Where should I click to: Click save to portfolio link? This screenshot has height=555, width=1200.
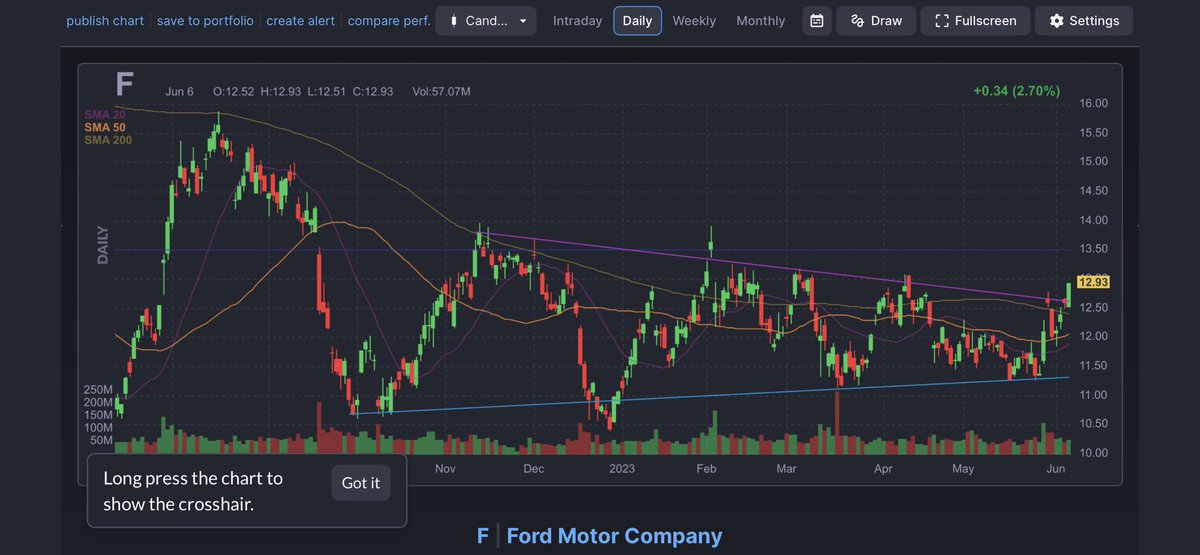205,20
